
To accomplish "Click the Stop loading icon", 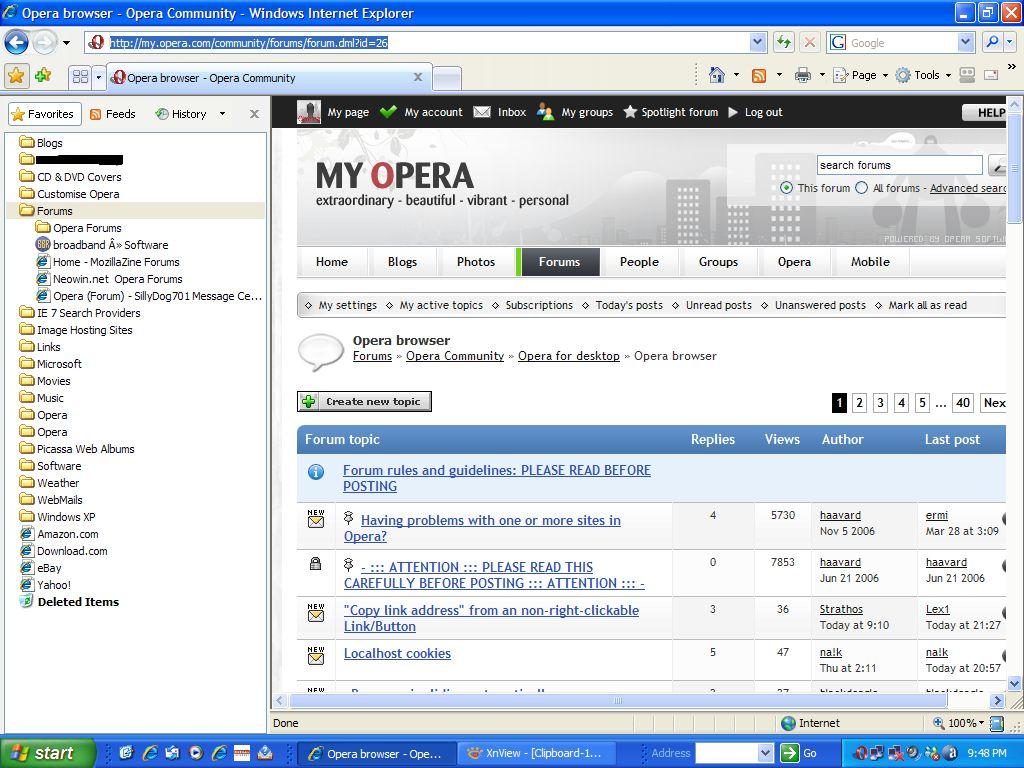I will click(x=809, y=42).
